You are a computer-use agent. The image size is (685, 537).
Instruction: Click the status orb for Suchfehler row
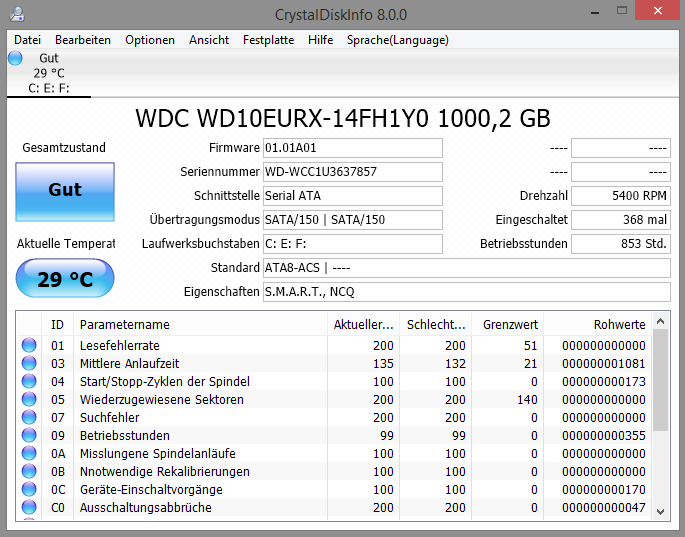(x=29, y=417)
